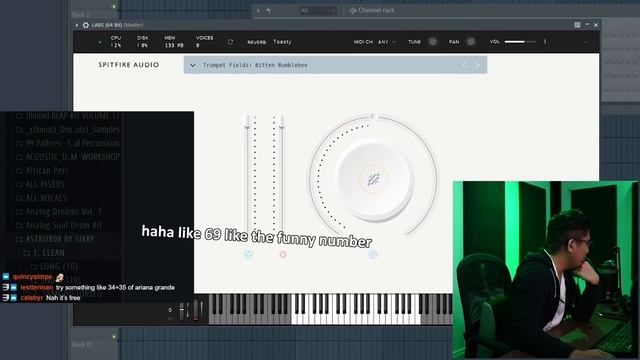640x360 pixels.
Task: Open the Analog Soul Drum Kit folder
Action: coord(59,225)
